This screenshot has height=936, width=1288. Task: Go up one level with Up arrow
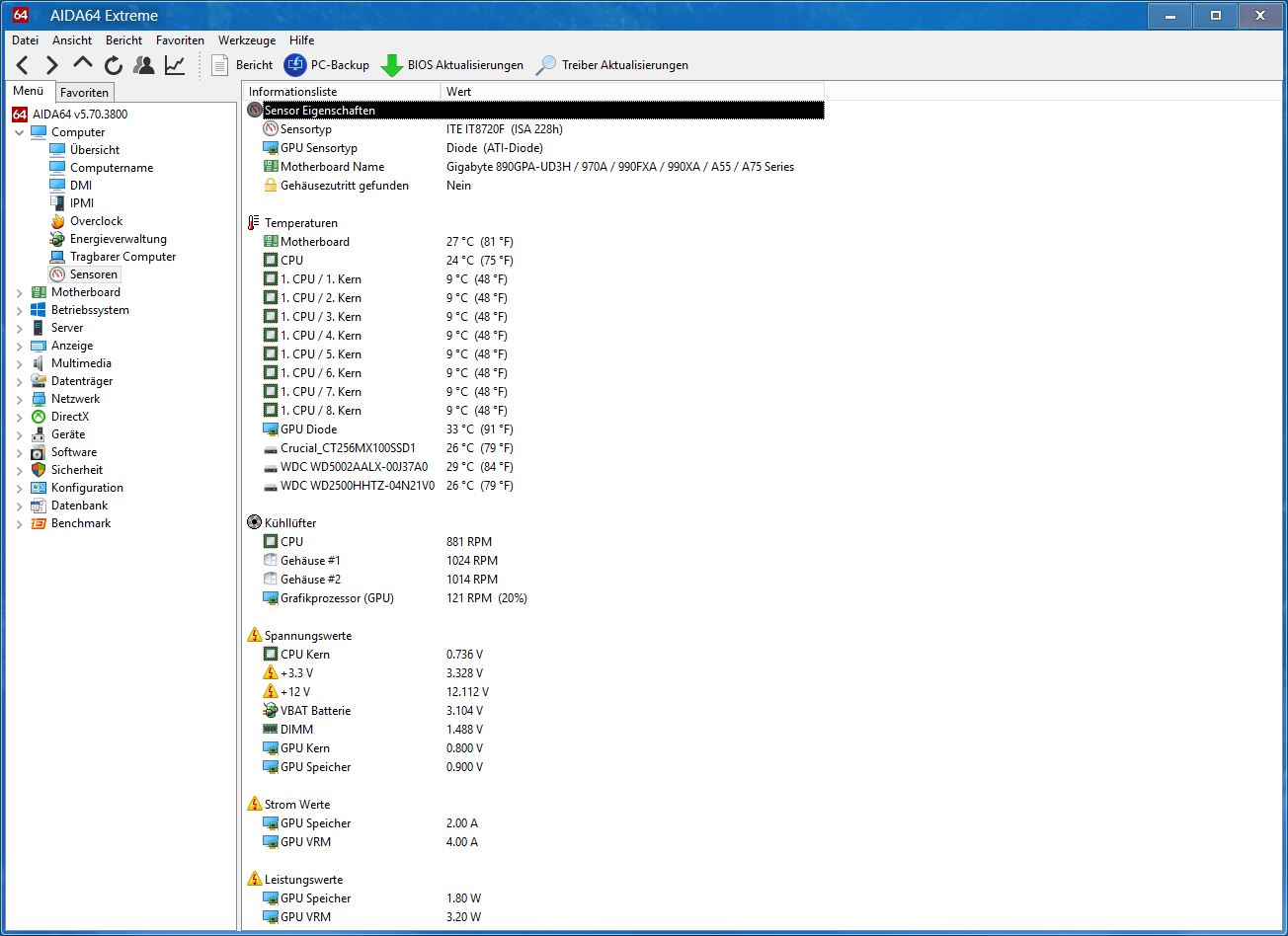coord(83,63)
